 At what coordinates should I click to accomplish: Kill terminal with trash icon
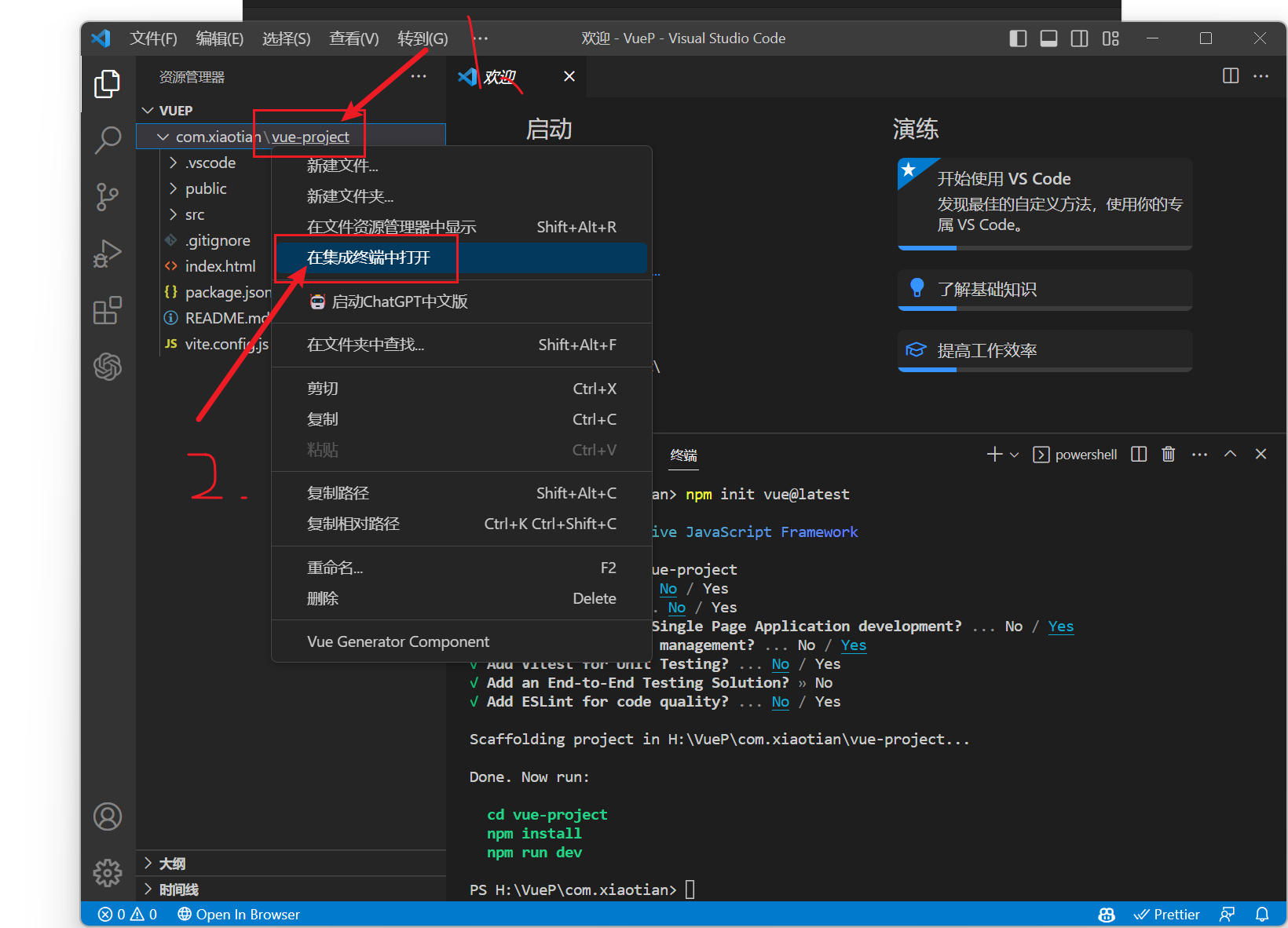pyautogui.click(x=1169, y=454)
